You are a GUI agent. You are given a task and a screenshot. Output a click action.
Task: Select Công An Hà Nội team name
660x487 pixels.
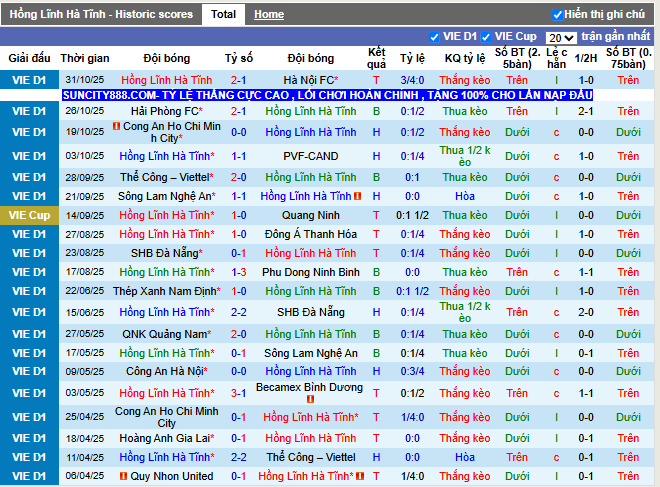click(167, 371)
